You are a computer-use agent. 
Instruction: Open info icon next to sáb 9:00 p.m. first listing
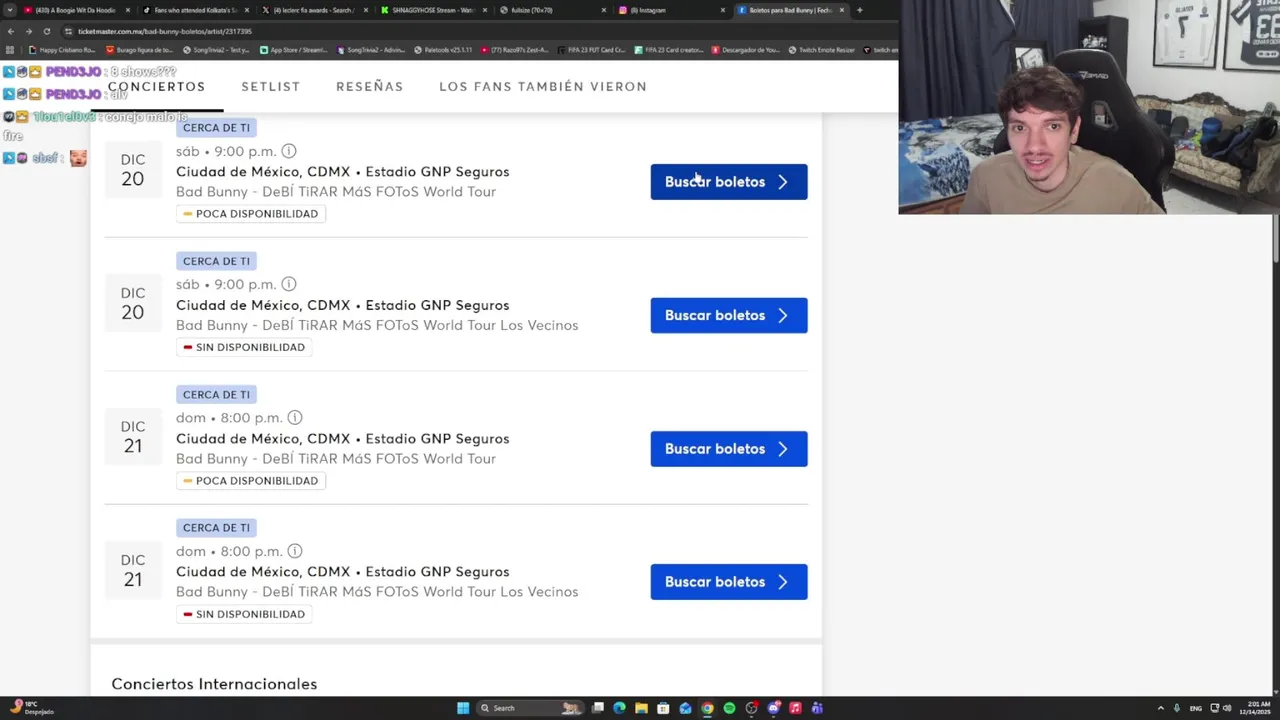(x=288, y=151)
